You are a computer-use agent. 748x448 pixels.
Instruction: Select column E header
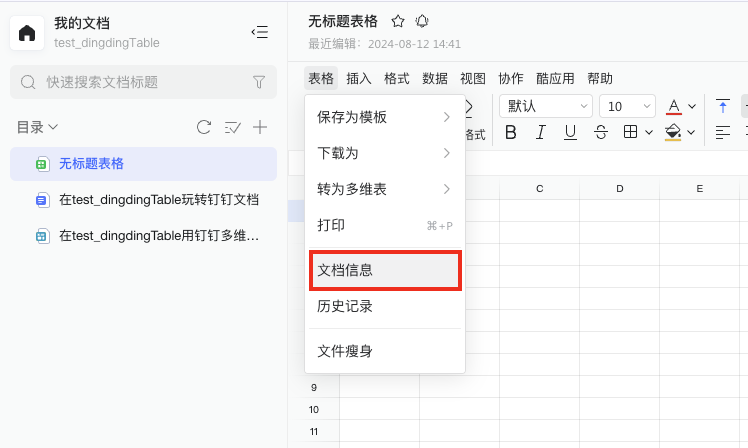699,188
